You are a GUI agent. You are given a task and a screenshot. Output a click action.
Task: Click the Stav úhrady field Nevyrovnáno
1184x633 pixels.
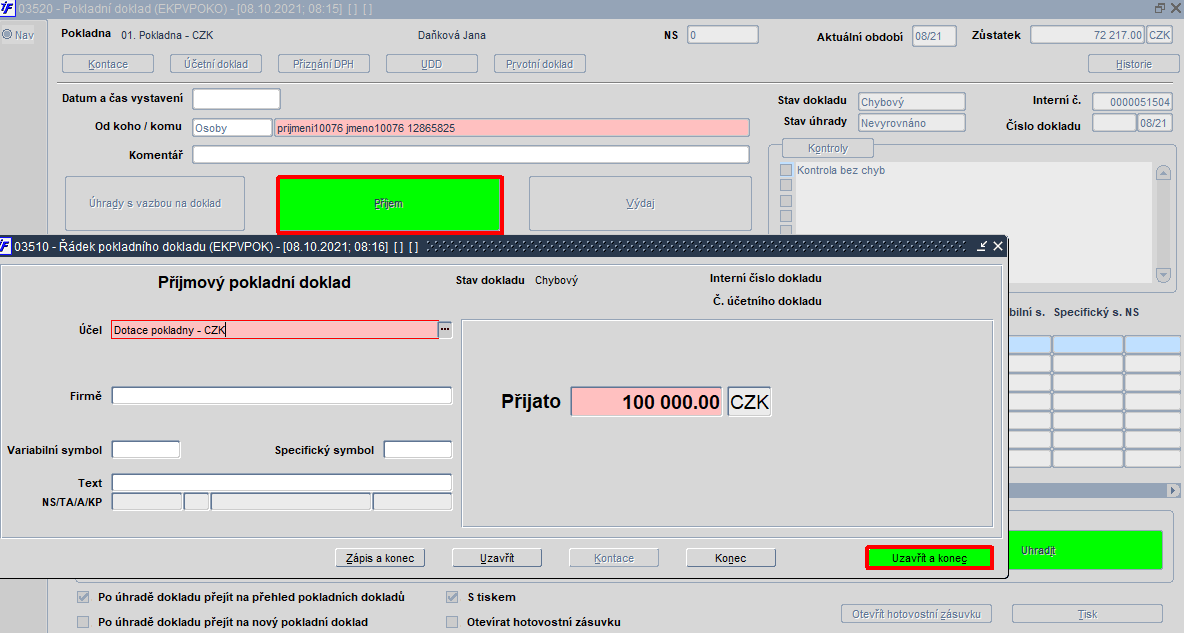tap(911, 122)
